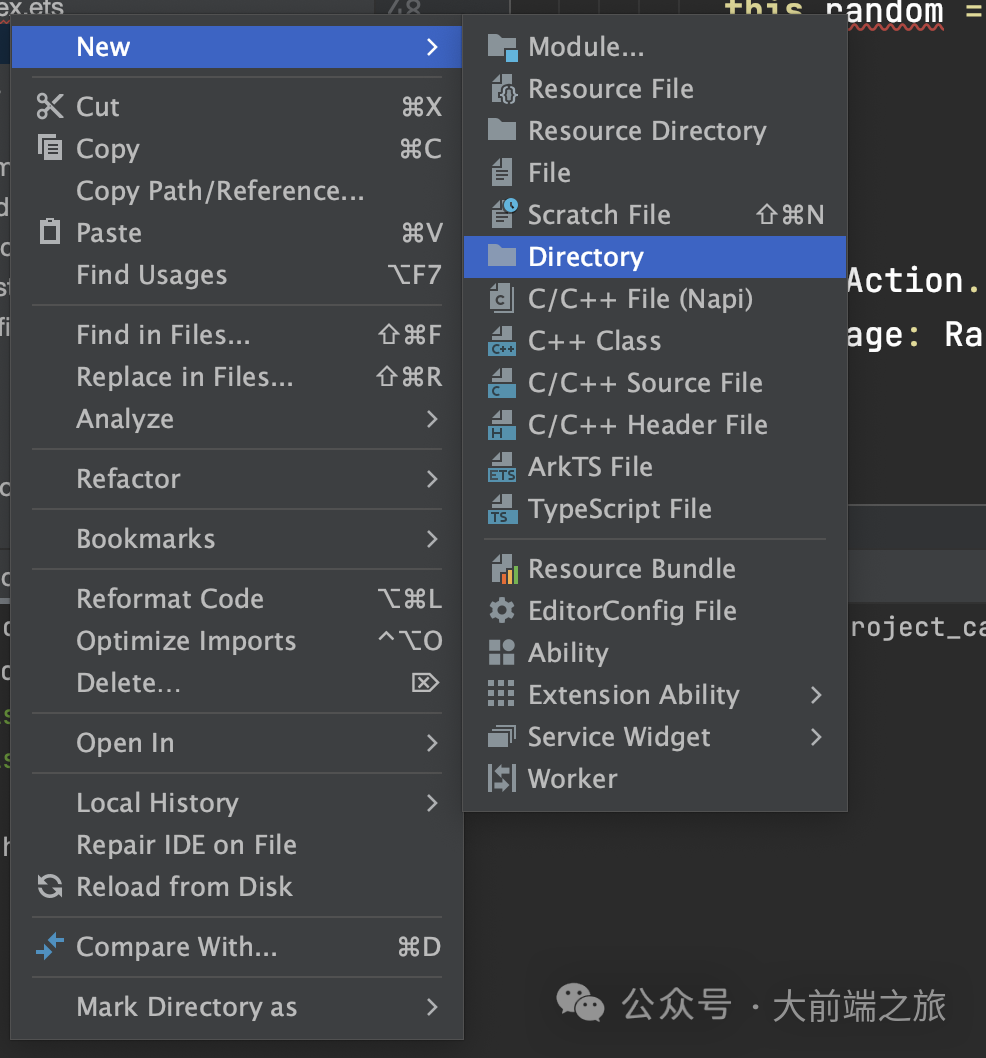The image size is (986, 1058).
Task: Click the Ability grid icon
Action: click(x=502, y=653)
